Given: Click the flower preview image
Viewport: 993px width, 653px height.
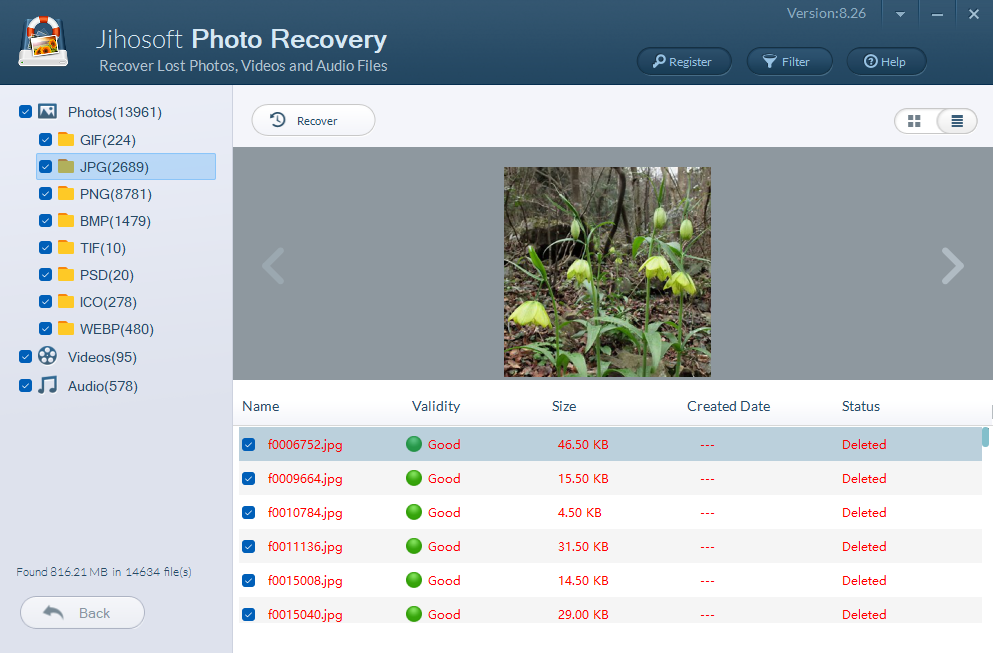Looking at the screenshot, I should pyautogui.click(x=607, y=272).
